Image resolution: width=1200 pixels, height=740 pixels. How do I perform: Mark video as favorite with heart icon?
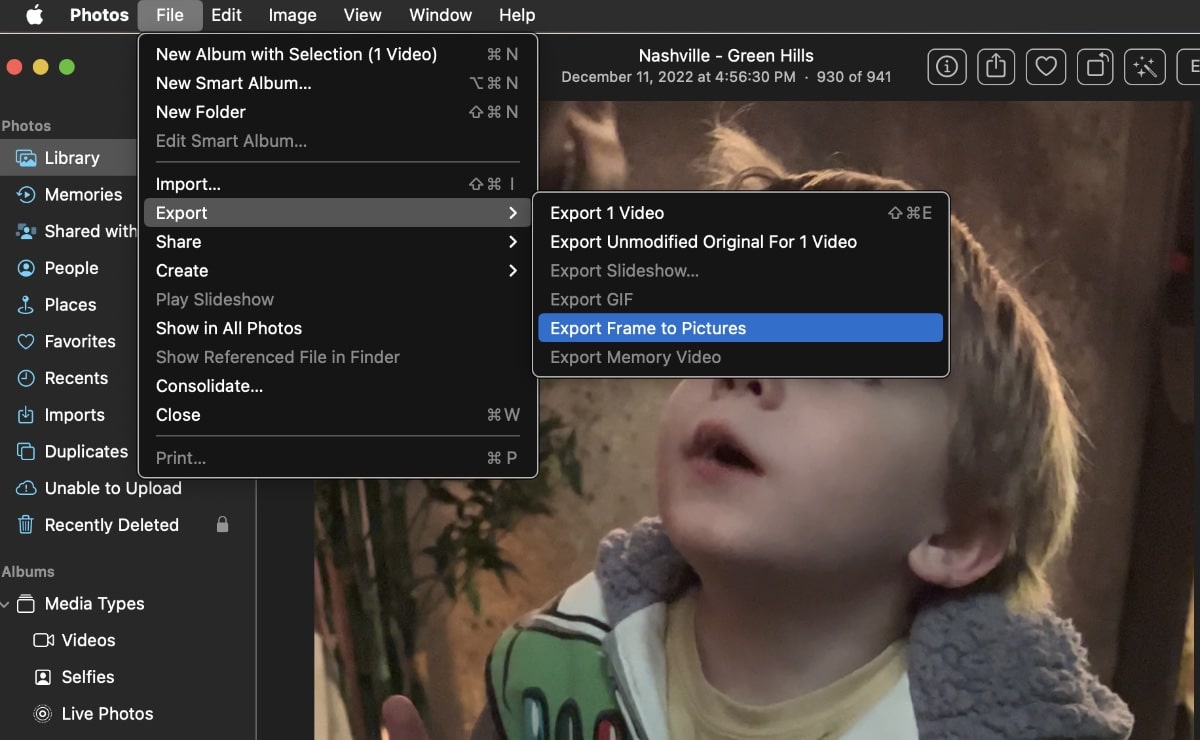pos(1046,67)
